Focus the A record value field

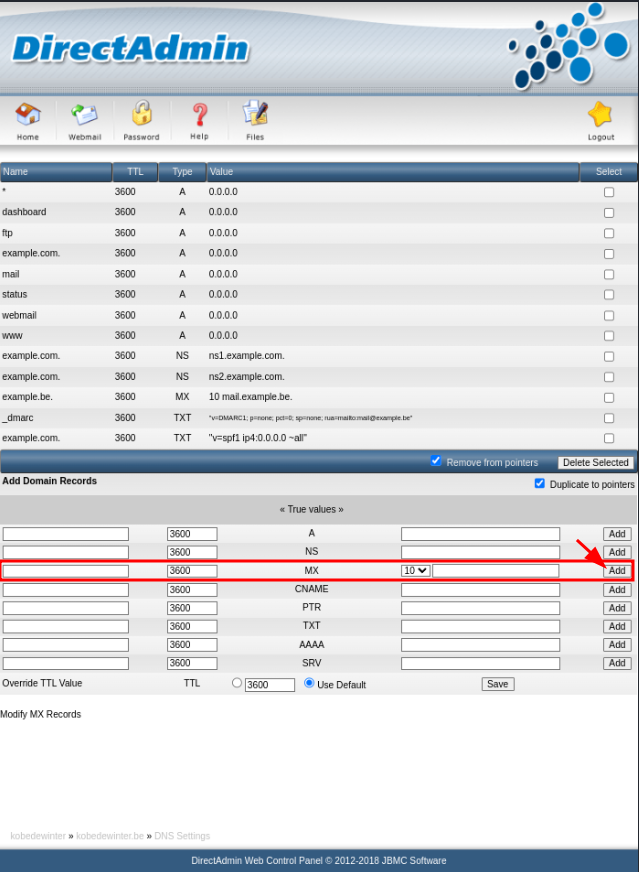coord(481,534)
